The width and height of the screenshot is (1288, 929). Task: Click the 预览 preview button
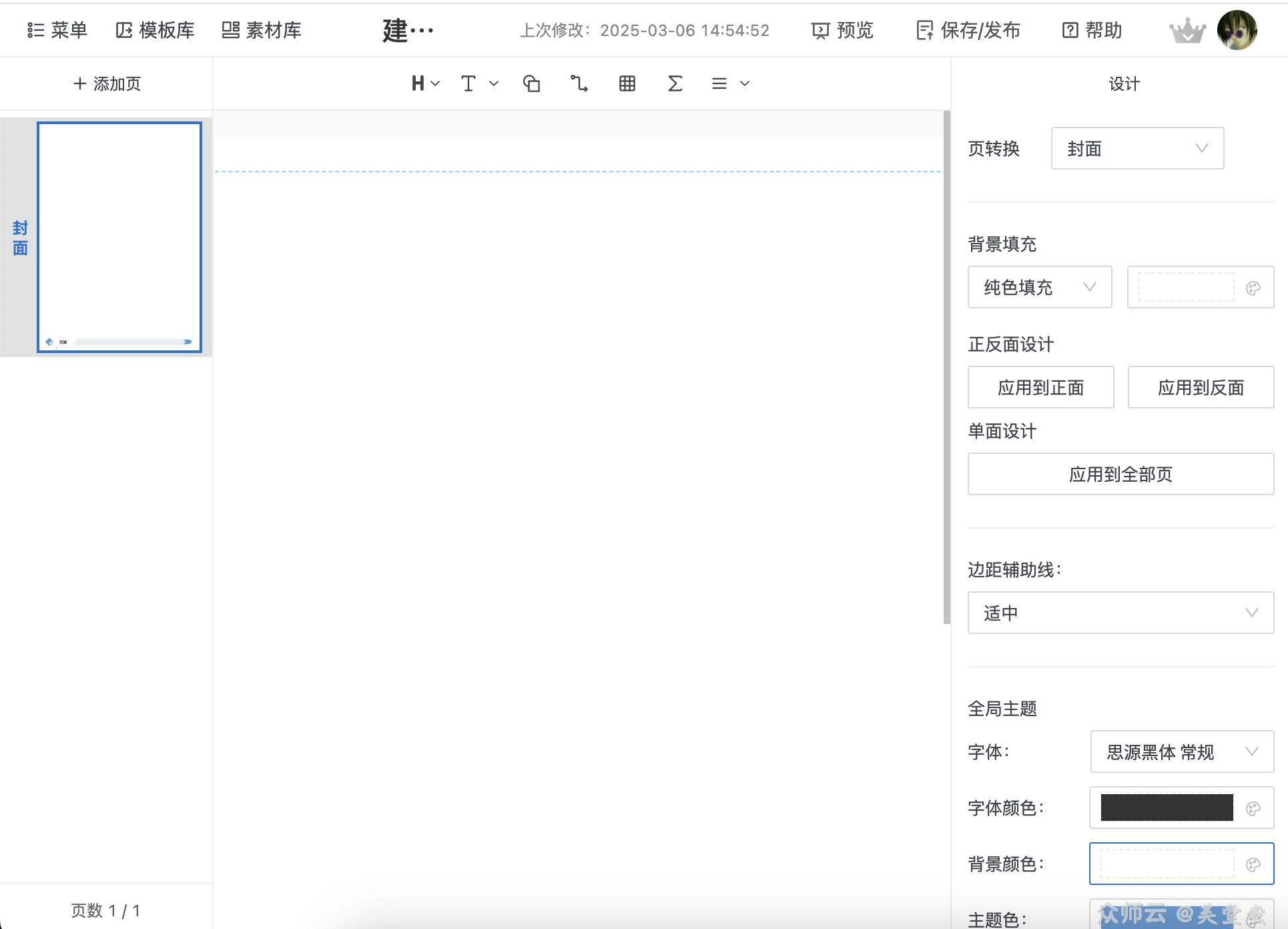coord(842,30)
